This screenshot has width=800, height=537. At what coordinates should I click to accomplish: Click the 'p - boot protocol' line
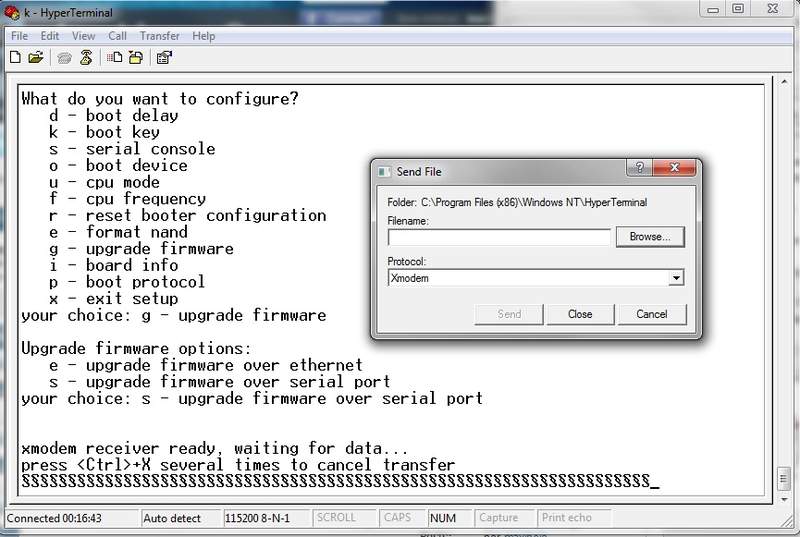(x=127, y=282)
